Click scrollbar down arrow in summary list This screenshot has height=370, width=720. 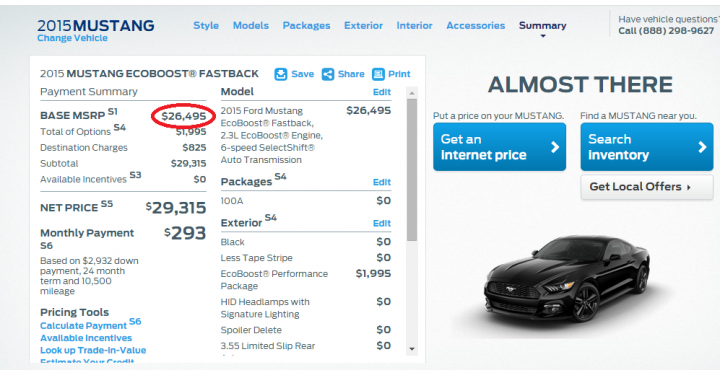point(412,349)
